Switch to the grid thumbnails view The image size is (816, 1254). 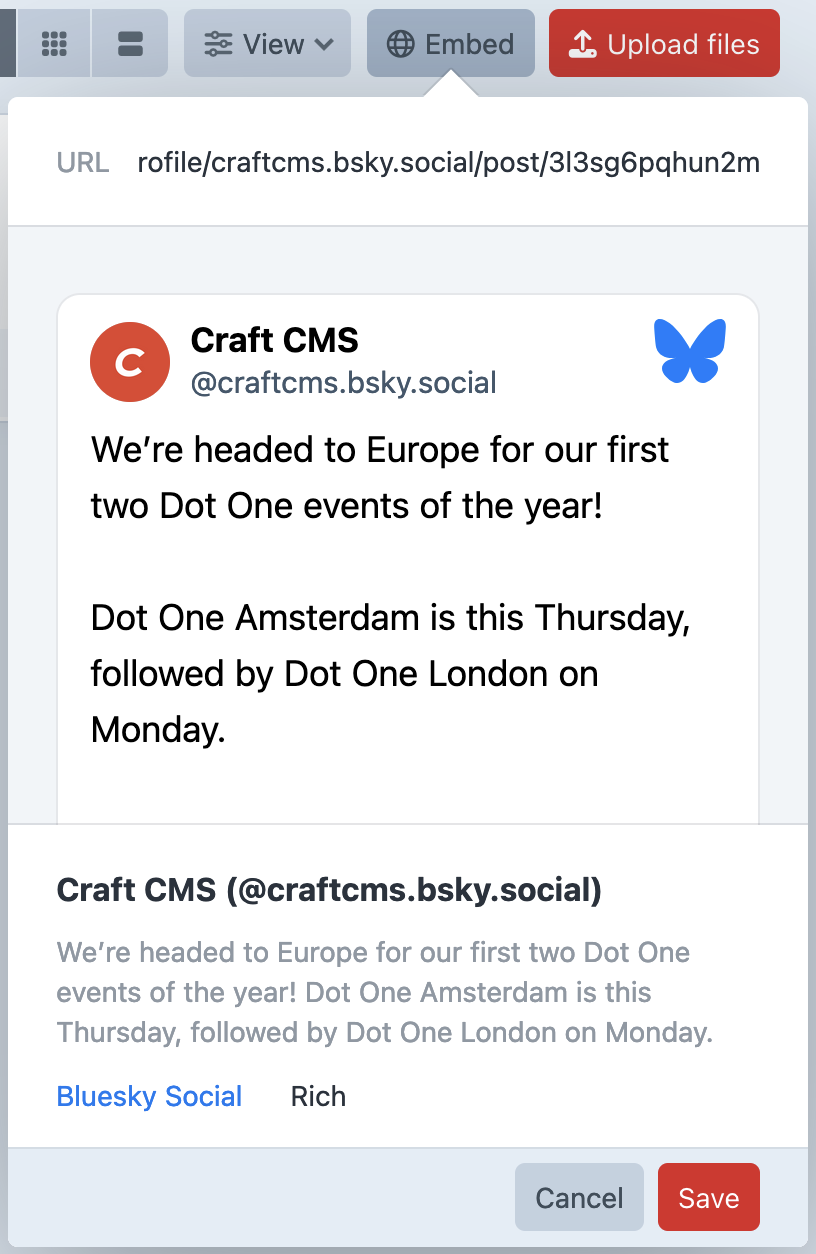point(54,43)
